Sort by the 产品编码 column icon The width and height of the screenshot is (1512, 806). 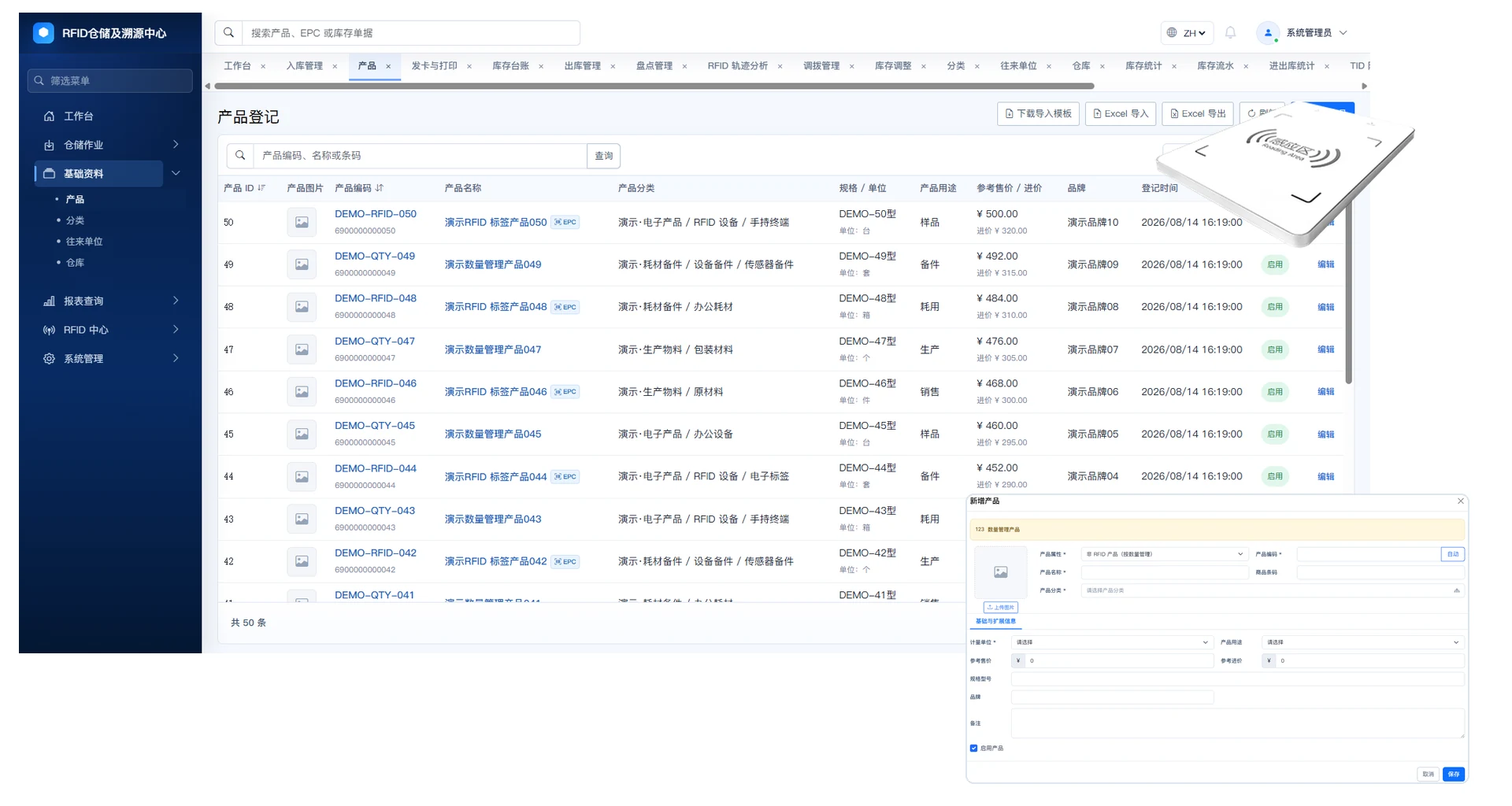point(380,188)
